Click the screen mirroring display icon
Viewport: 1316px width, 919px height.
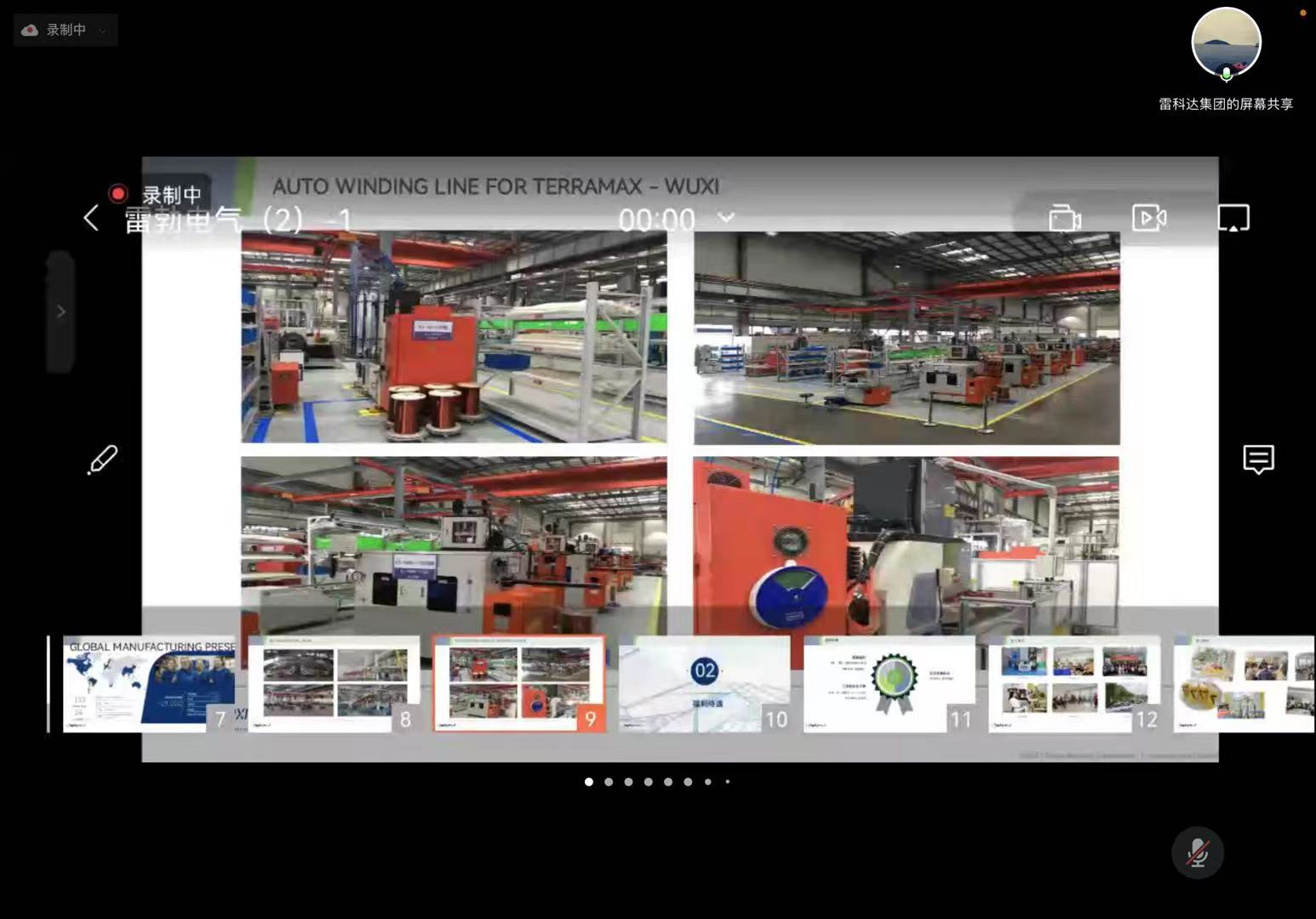point(1233,218)
